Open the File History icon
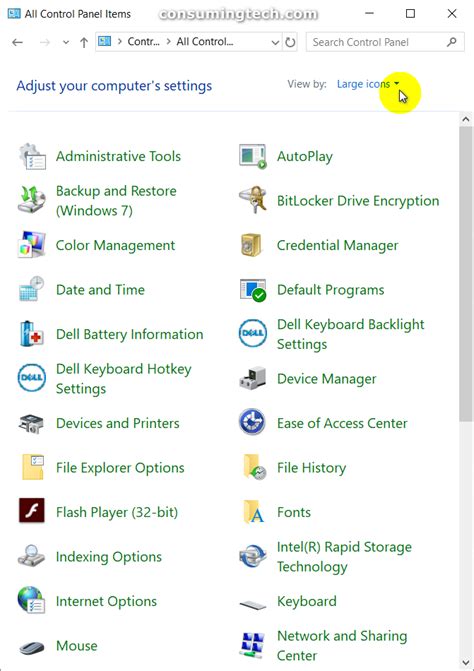474x671 pixels. pos(255,467)
